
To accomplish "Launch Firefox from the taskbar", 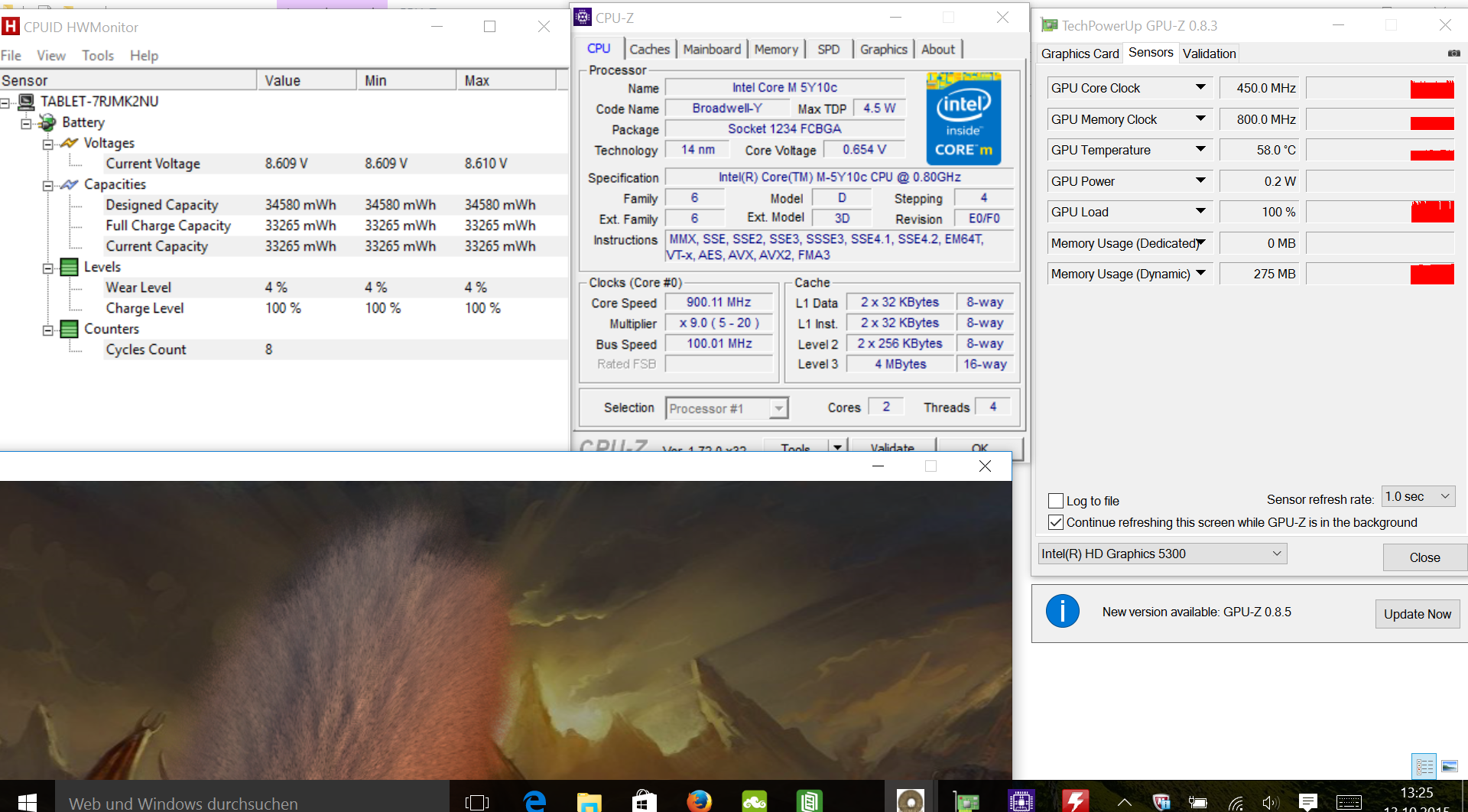I will pos(699,801).
